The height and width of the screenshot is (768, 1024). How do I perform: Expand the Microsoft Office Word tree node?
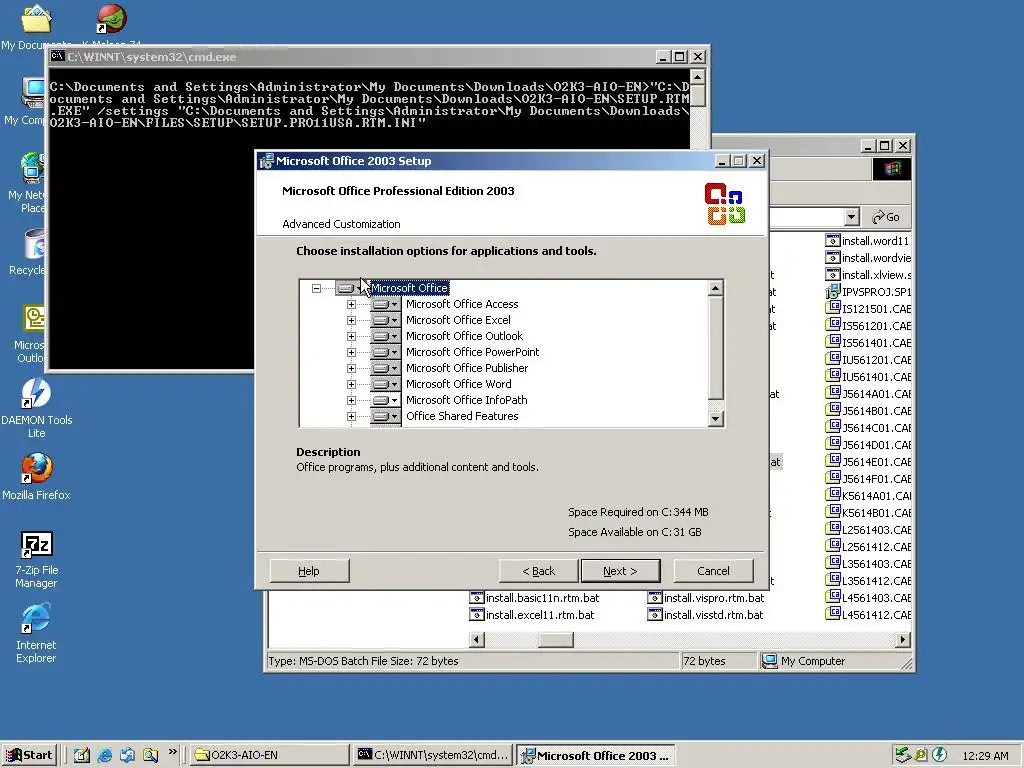[351, 384]
